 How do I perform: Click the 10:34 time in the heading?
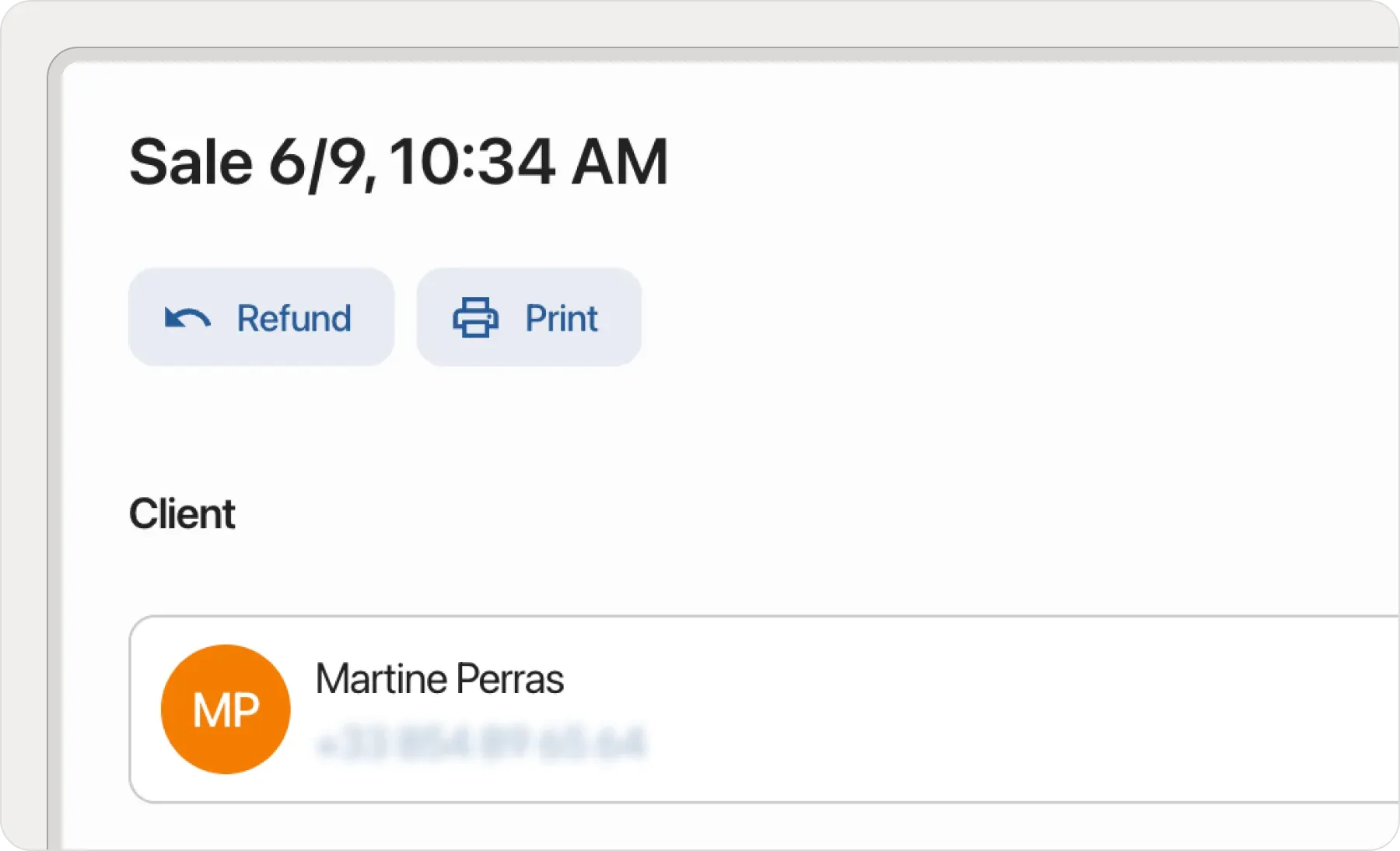tap(472, 163)
